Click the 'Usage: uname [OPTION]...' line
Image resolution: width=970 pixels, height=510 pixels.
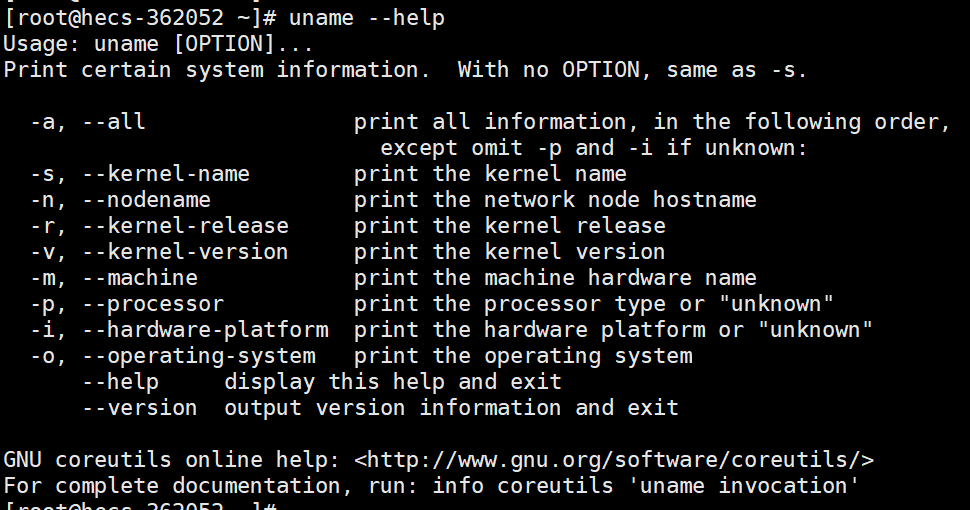(158, 44)
